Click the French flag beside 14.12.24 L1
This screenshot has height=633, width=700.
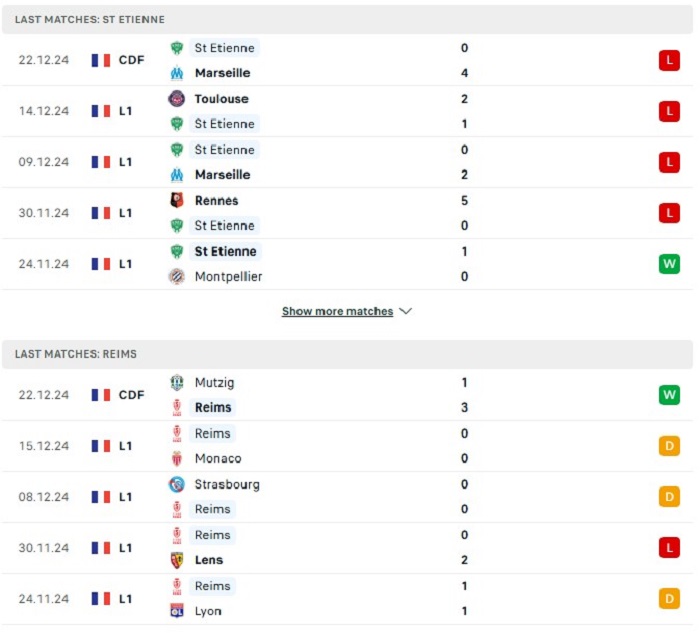(101, 111)
